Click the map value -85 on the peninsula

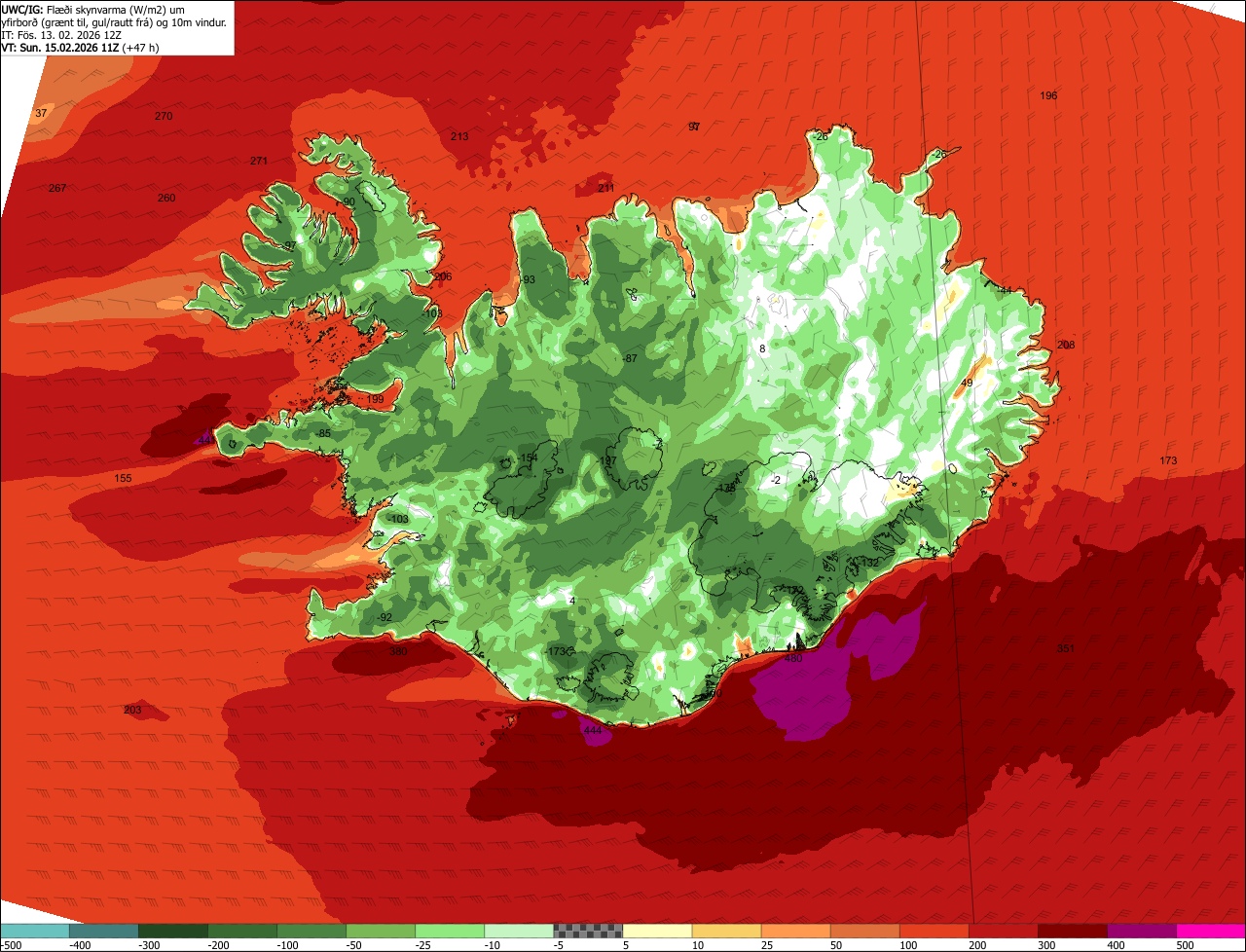(323, 433)
